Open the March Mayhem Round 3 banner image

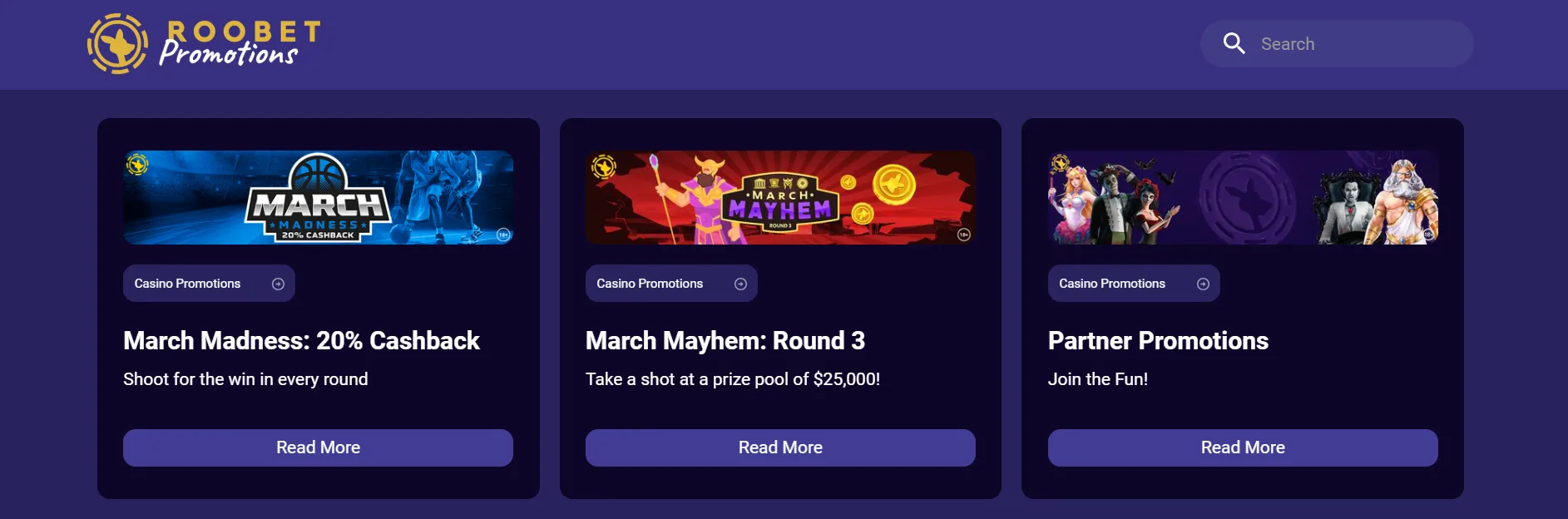pos(780,197)
